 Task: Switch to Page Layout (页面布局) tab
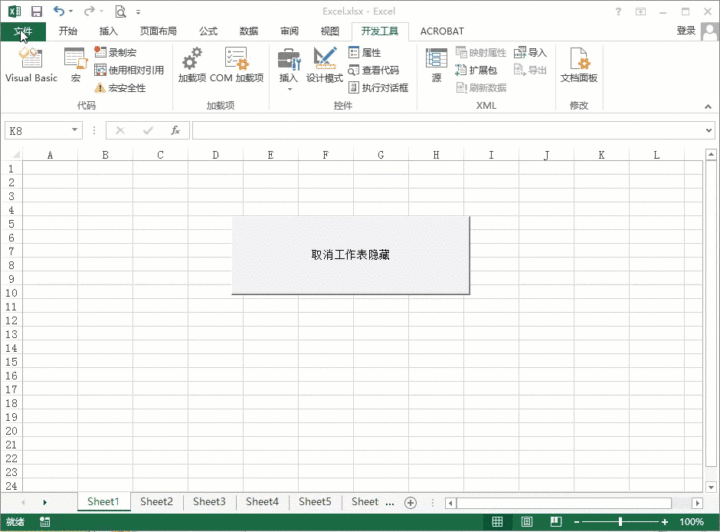click(158, 31)
